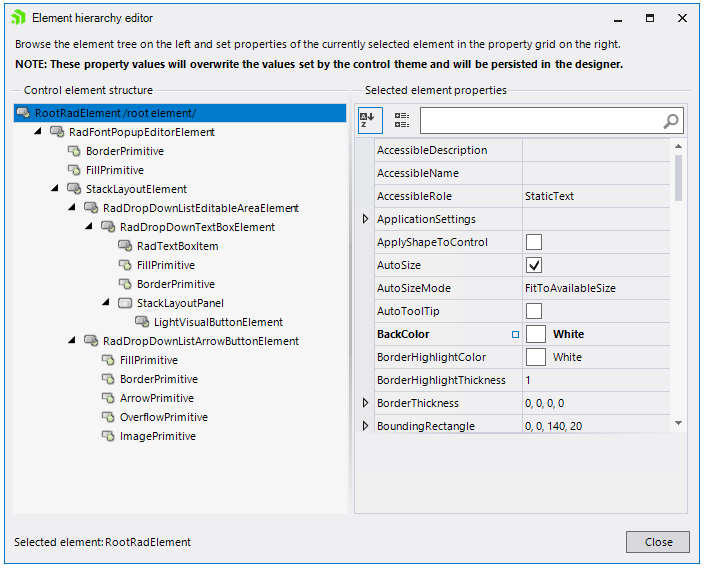705x569 pixels.
Task: Collapse the RadFontPopupEditorElement tree node
Action: 38,131
